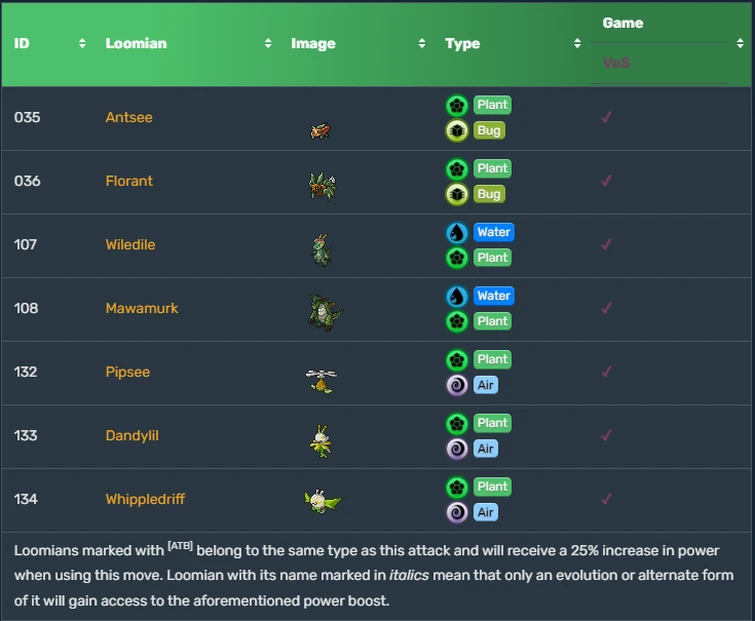Click the VoS checkmark for Whippledriff
The image size is (755, 621).
tap(606, 499)
